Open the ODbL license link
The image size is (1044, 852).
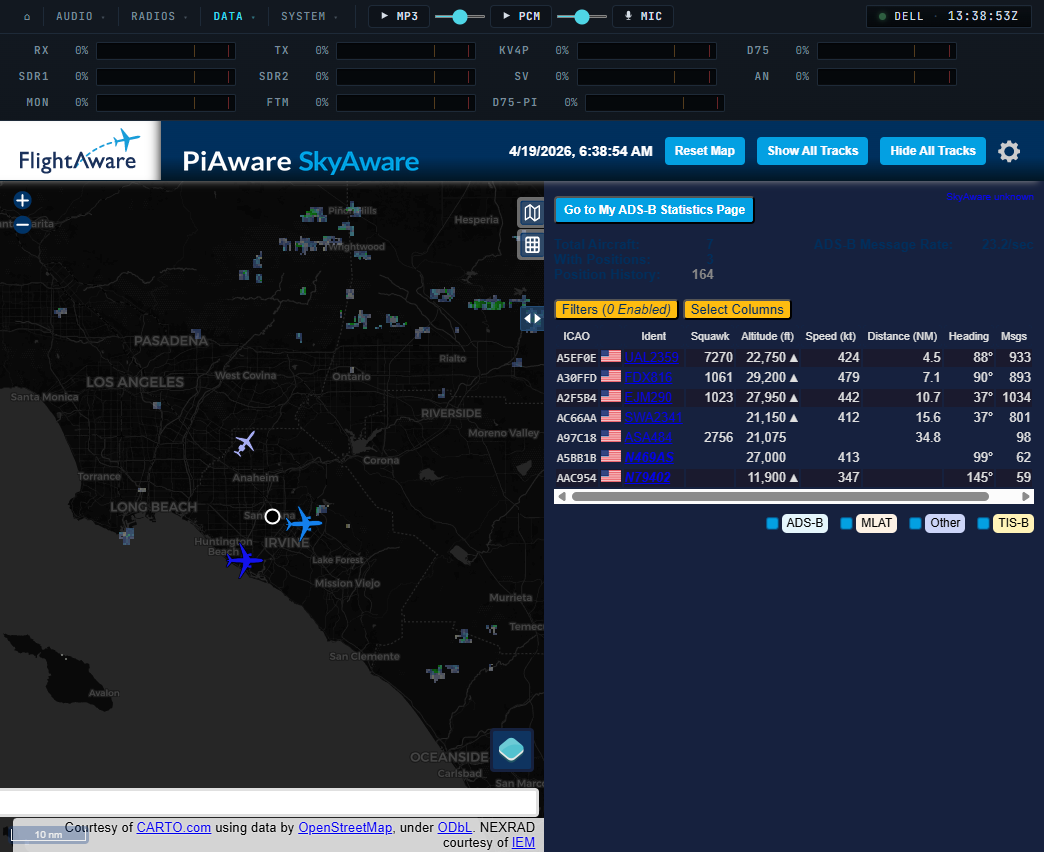455,827
